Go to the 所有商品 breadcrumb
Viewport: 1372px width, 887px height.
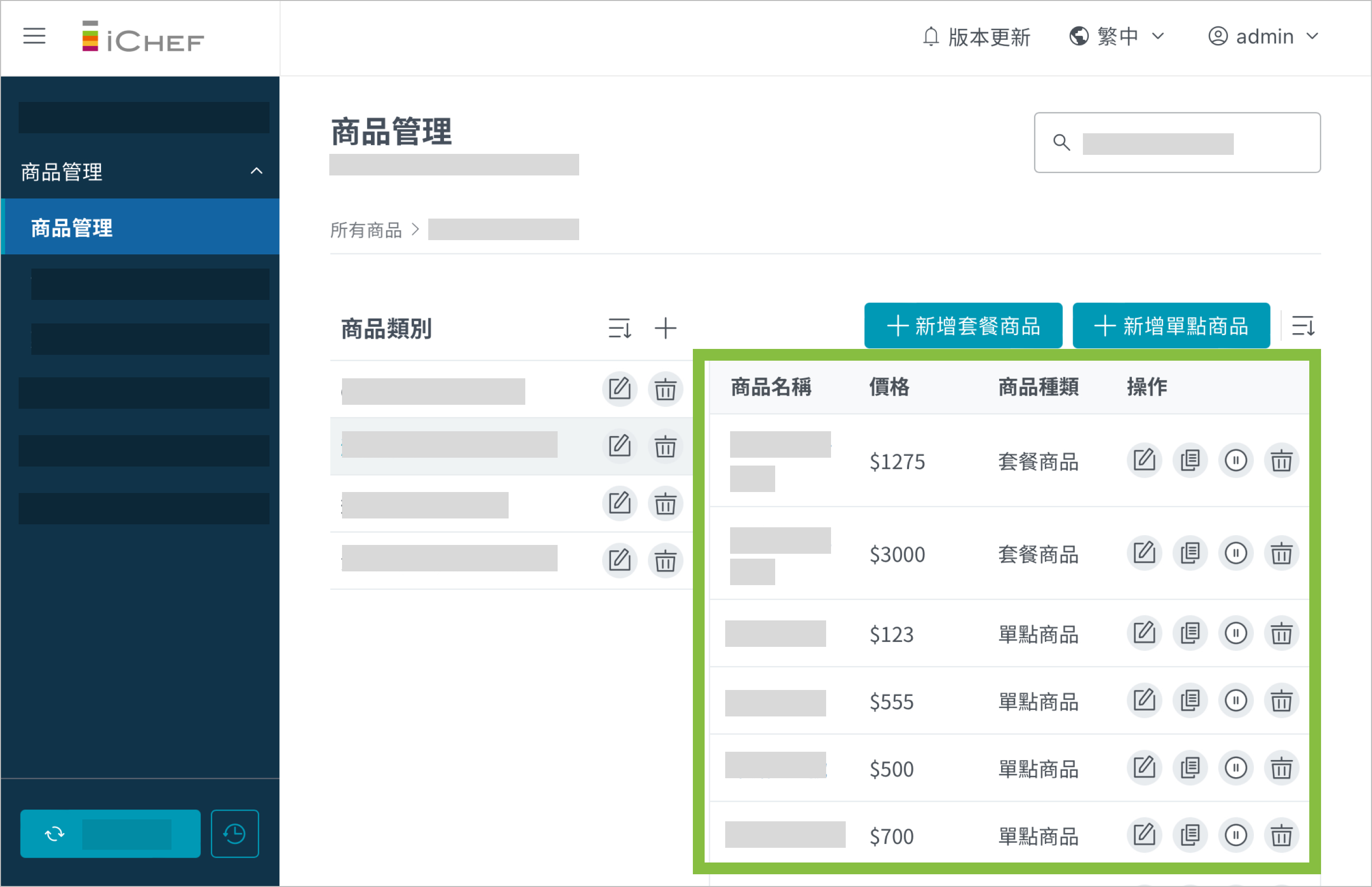(x=366, y=230)
